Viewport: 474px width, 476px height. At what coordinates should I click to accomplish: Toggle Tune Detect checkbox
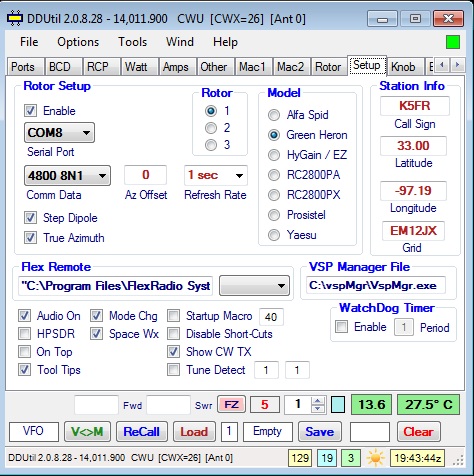click(x=173, y=370)
